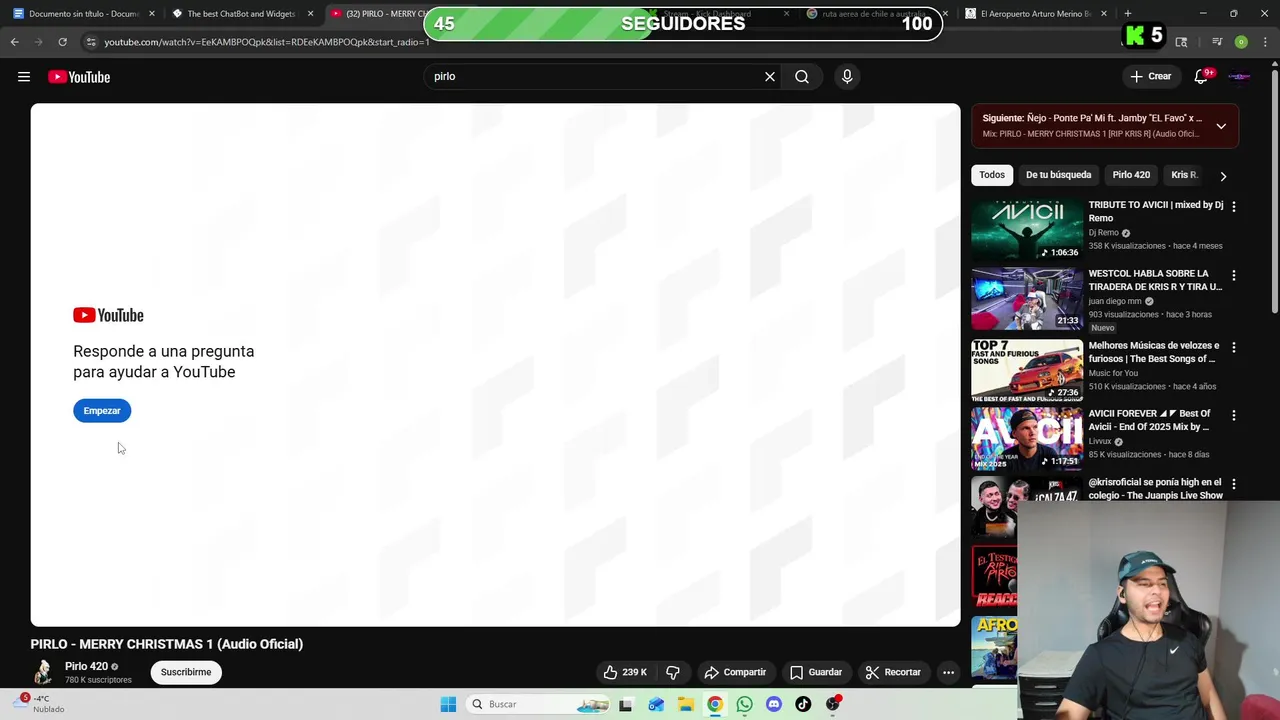Viewport: 1280px width, 720px height.
Task: Open Windows Start menu
Action: click(x=448, y=704)
